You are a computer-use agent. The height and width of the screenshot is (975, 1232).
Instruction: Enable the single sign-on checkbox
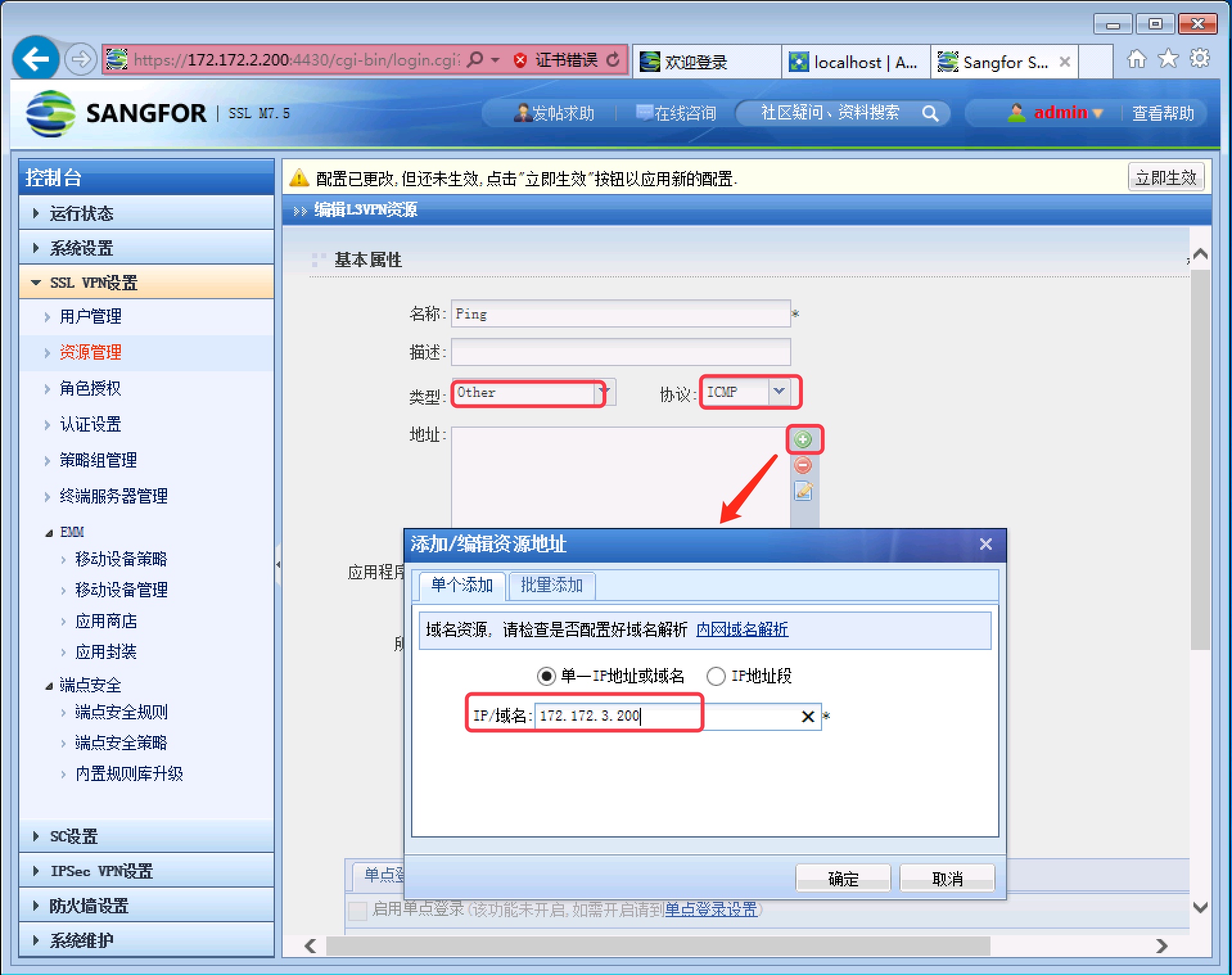[x=357, y=910]
